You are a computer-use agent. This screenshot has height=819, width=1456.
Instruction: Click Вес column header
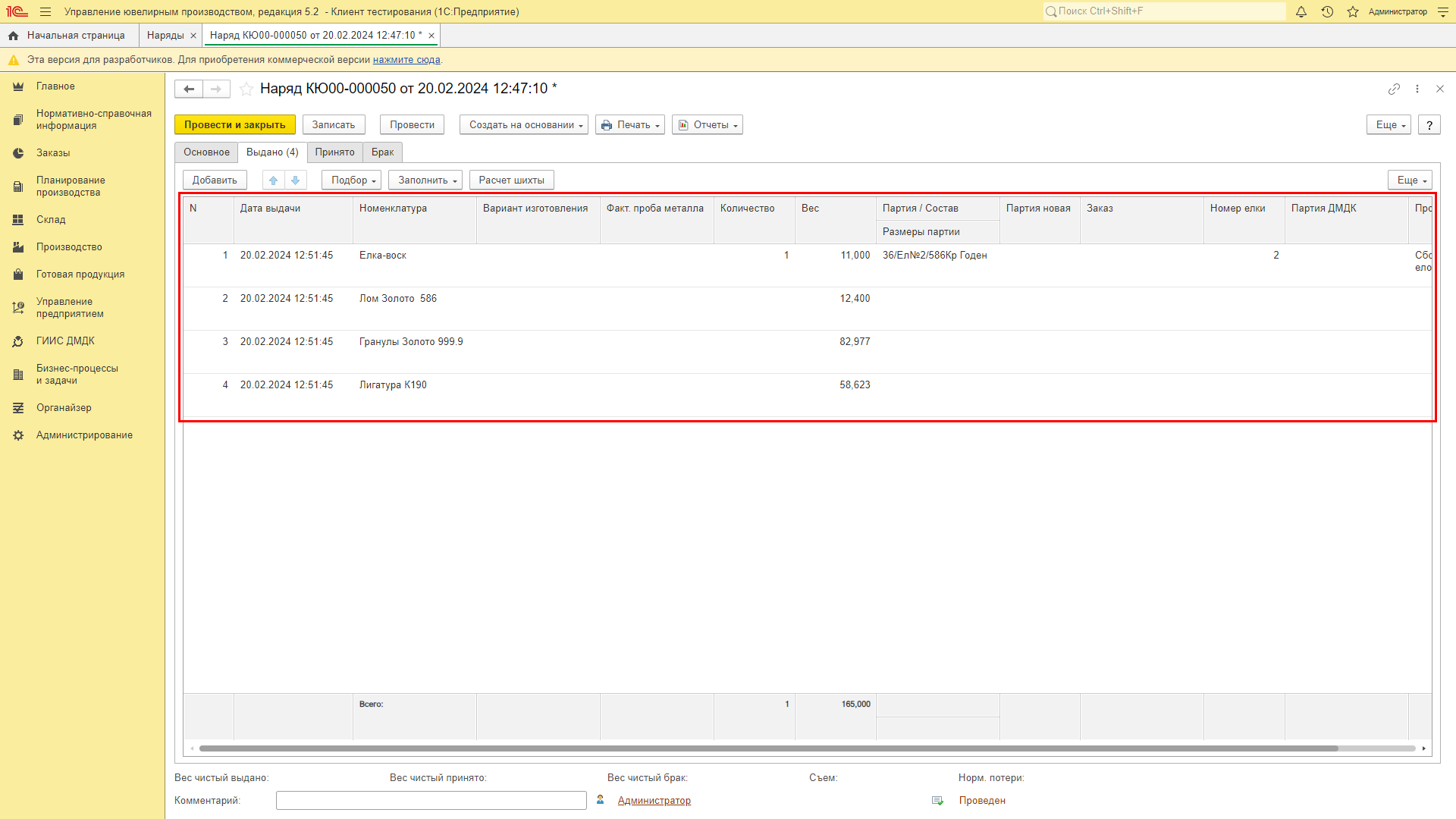click(x=836, y=220)
